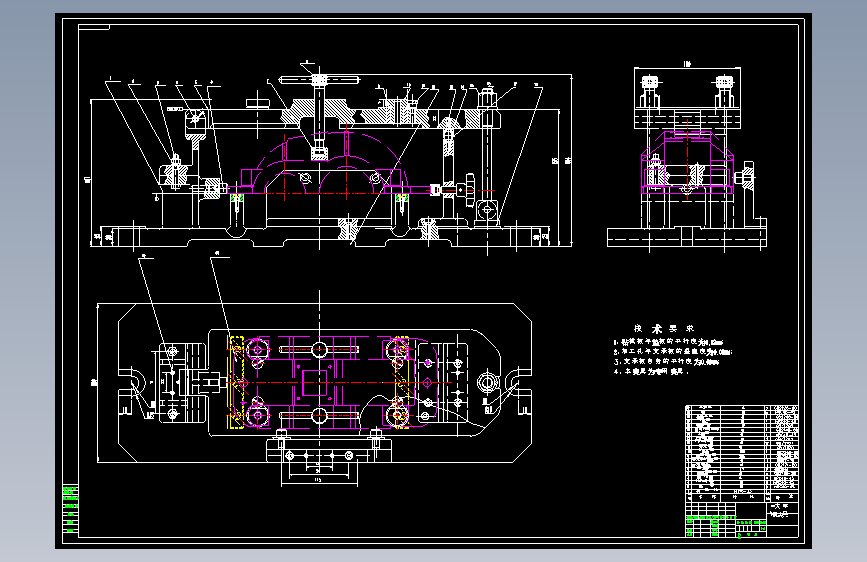Select the dimension line below the plan view

tap(319, 483)
